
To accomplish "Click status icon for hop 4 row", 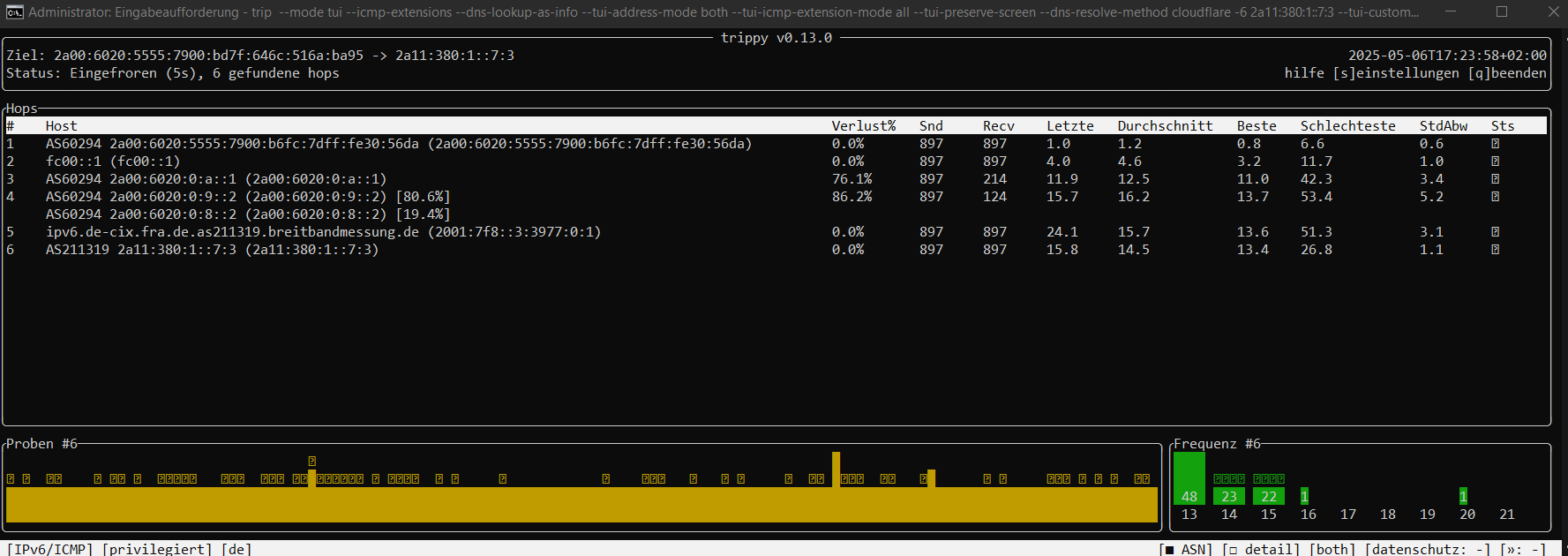I will click(x=1496, y=197).
